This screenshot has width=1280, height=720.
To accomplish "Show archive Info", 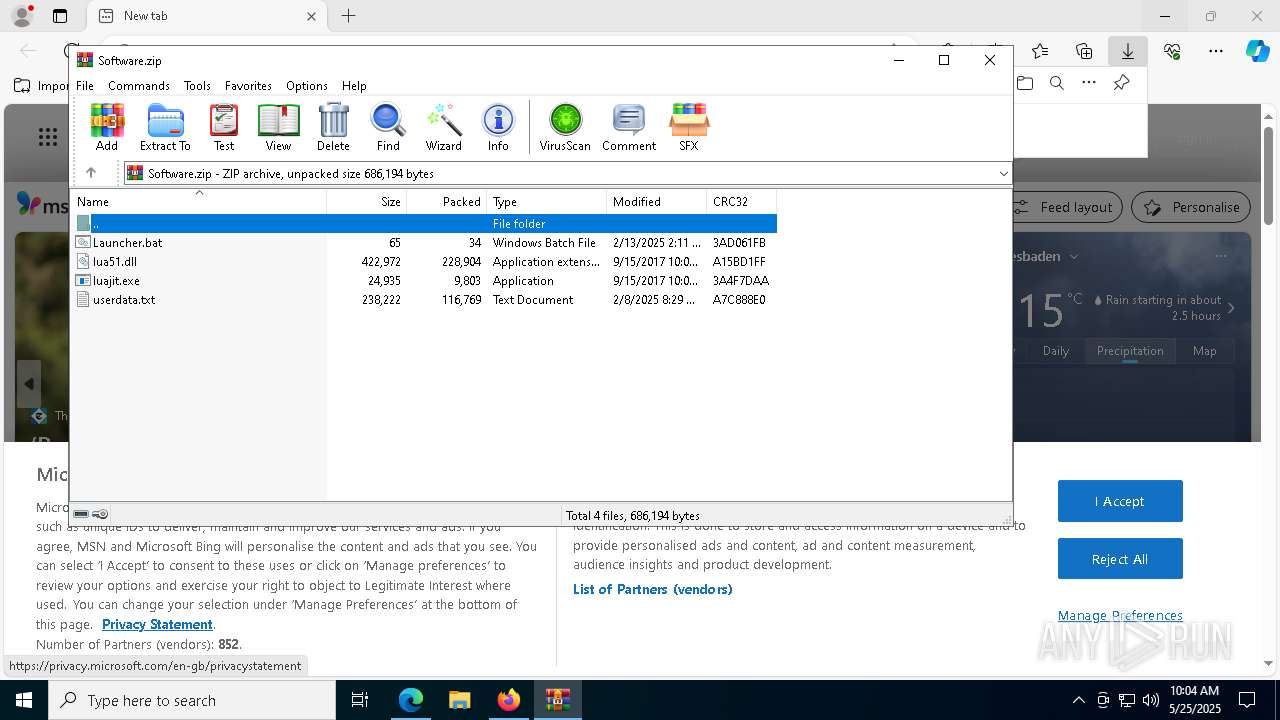I will coord(498,127).
